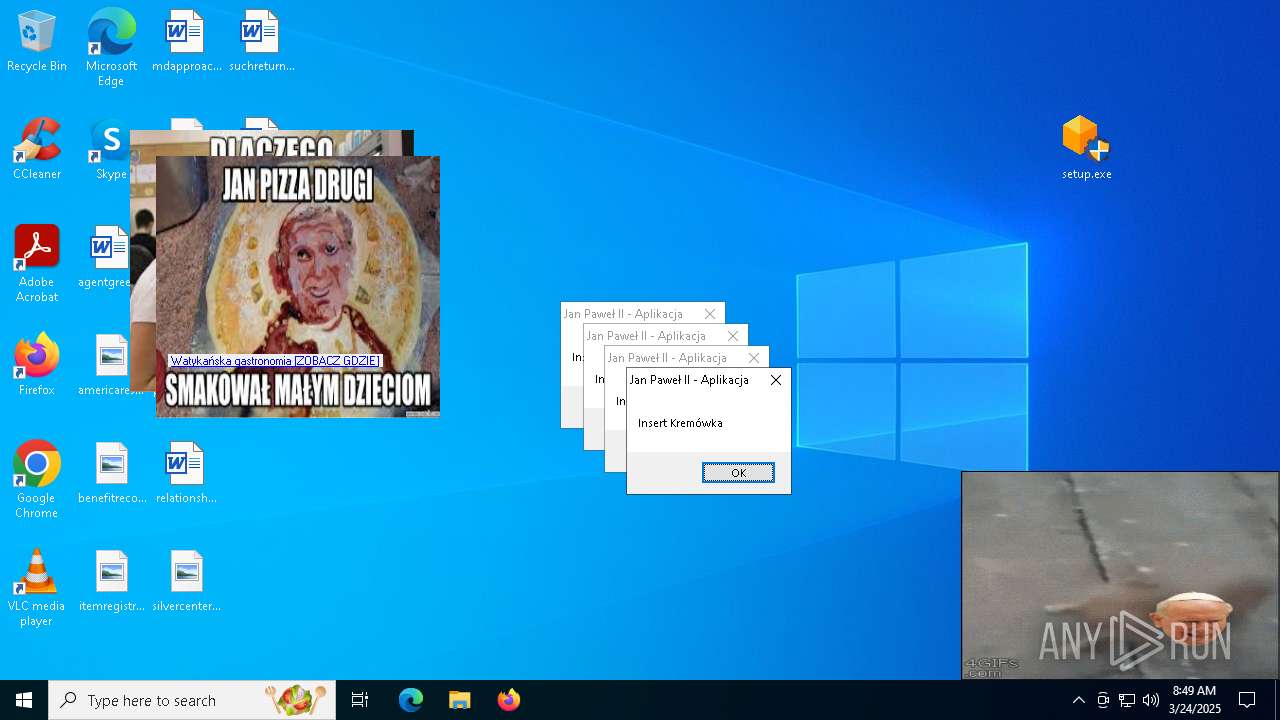Click OK in the Insert Kremówka dialog
This screenshot has height=720, width=1280.
[738, 473]
